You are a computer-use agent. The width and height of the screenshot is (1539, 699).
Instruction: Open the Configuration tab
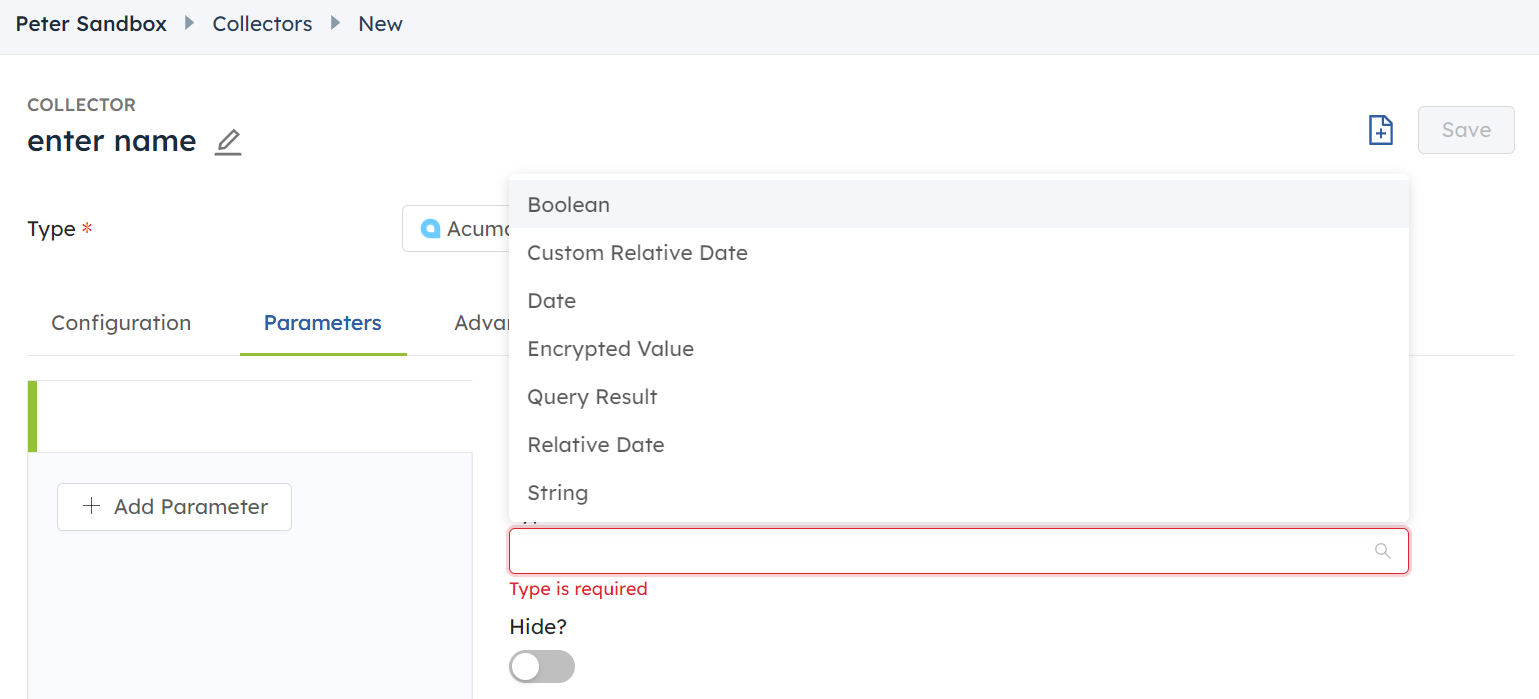[121, 323]
